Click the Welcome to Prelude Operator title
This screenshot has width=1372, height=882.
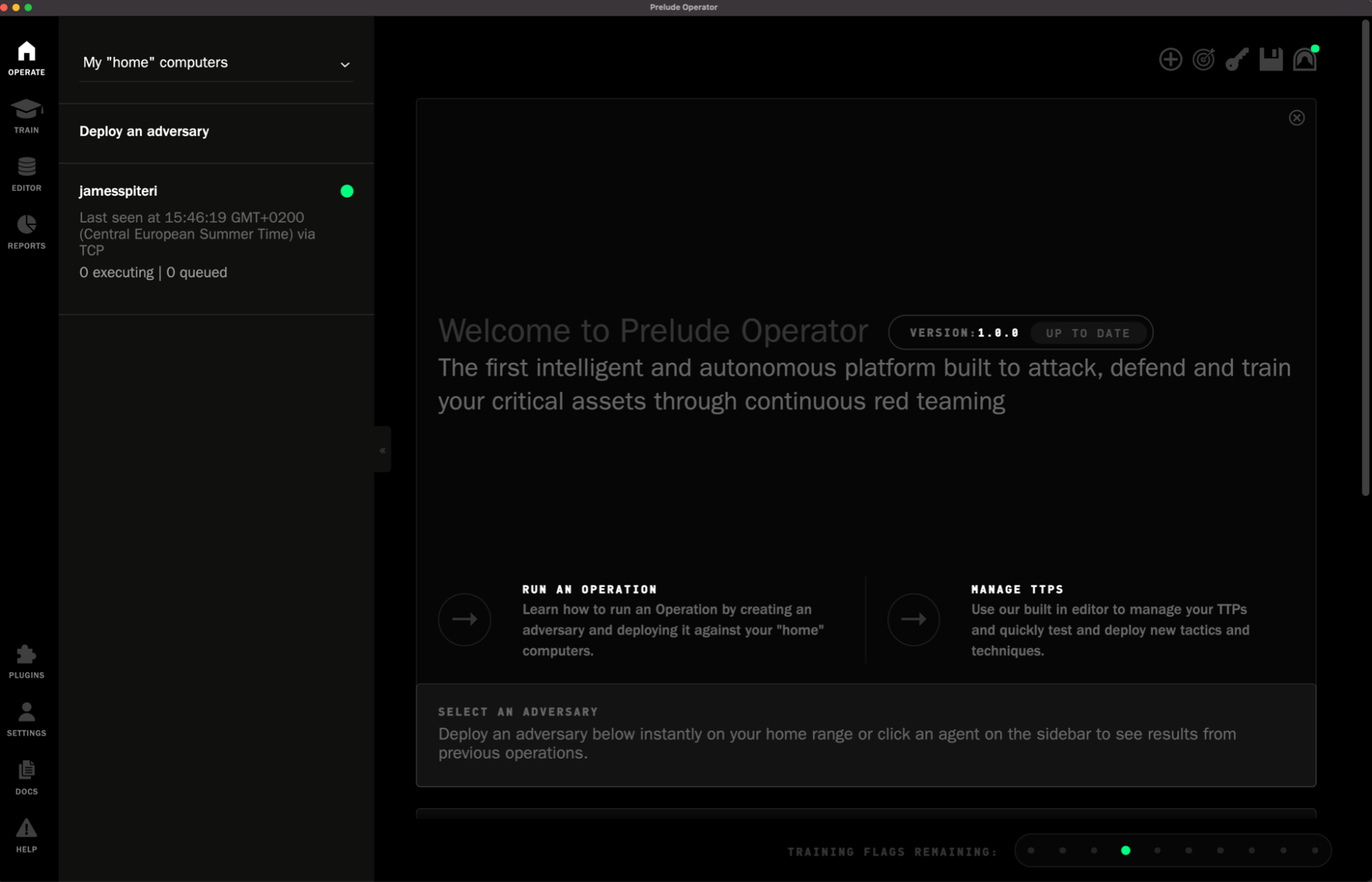coord(653,331)
